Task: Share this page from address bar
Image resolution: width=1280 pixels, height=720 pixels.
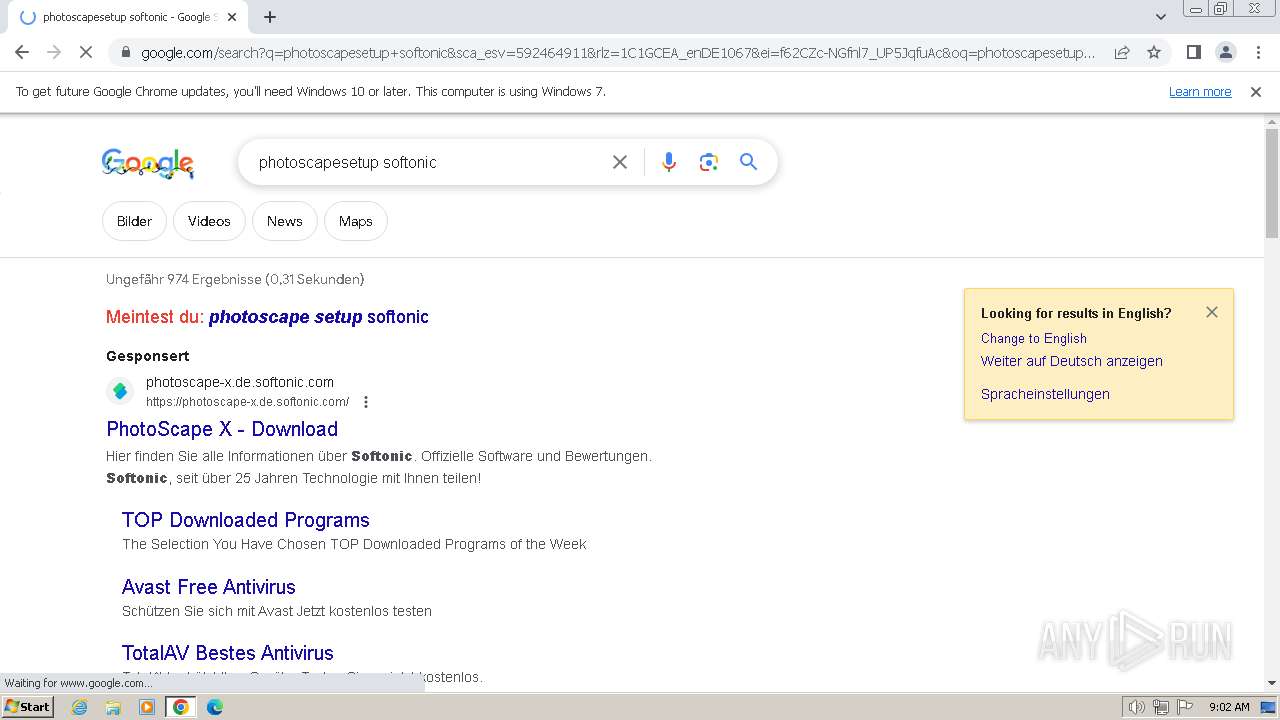Action: pyautogui.click(x=1122, y=52)
